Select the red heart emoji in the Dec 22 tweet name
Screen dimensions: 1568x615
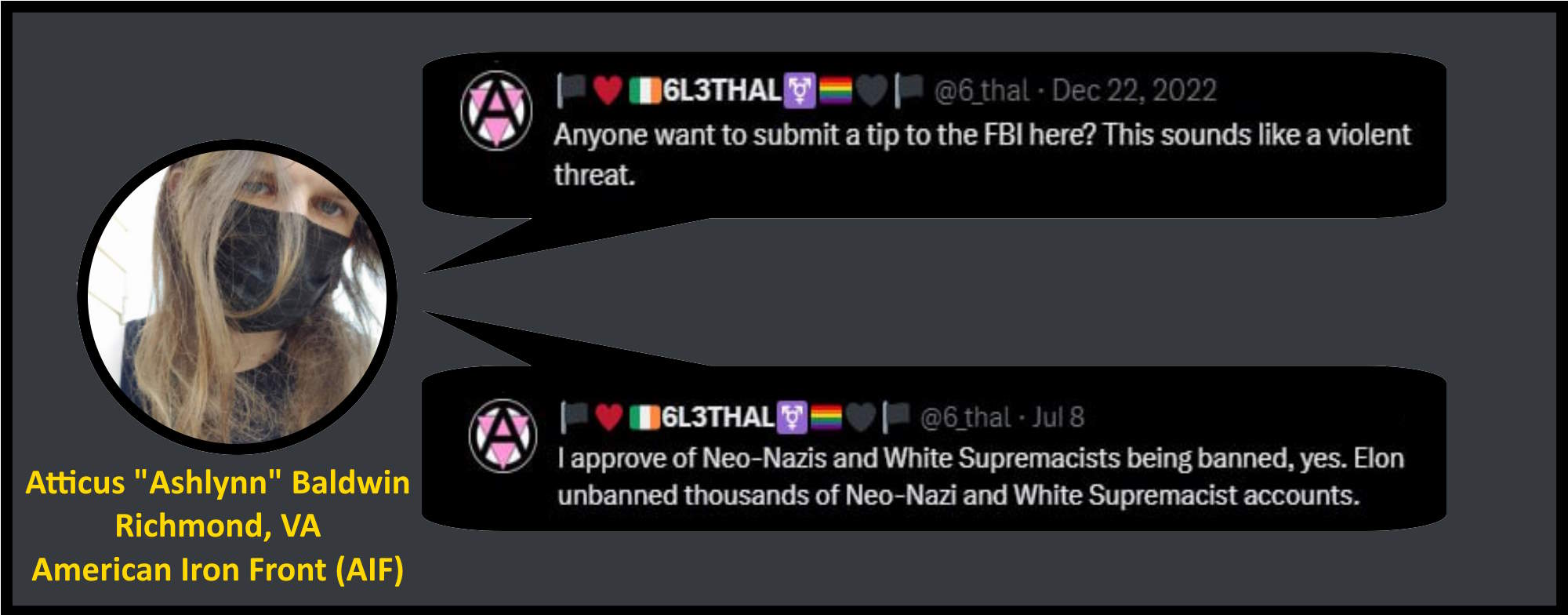(608, 90)
